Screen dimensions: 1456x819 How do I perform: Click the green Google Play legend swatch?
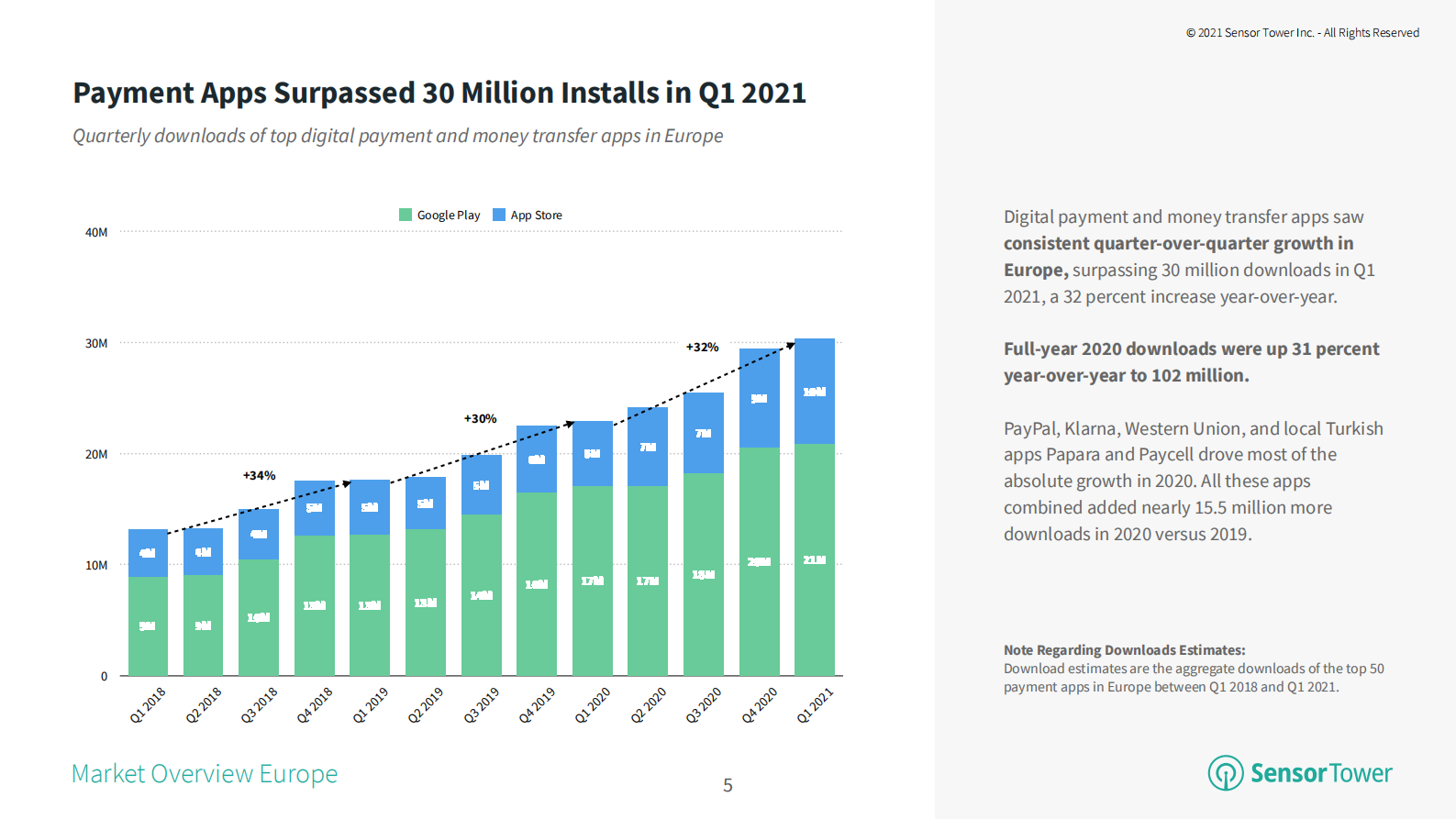[x=406, y=215]
